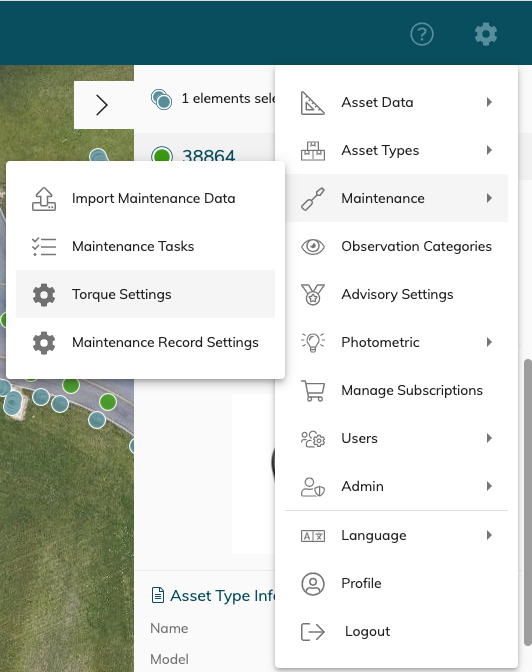This screenshot has width=532, height=672.
Task: Expand side panel with chevron arrow
Action: point(102,105)
